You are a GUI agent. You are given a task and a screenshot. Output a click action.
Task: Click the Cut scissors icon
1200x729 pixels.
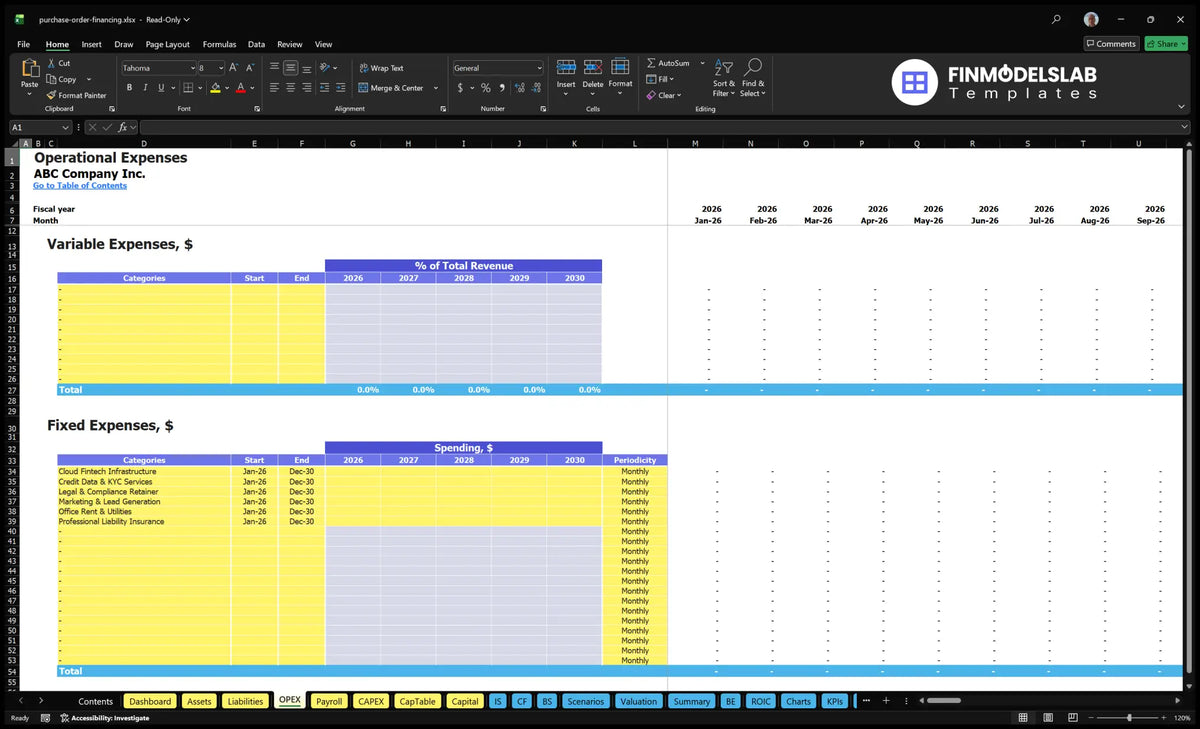click(x=51, y=63)
